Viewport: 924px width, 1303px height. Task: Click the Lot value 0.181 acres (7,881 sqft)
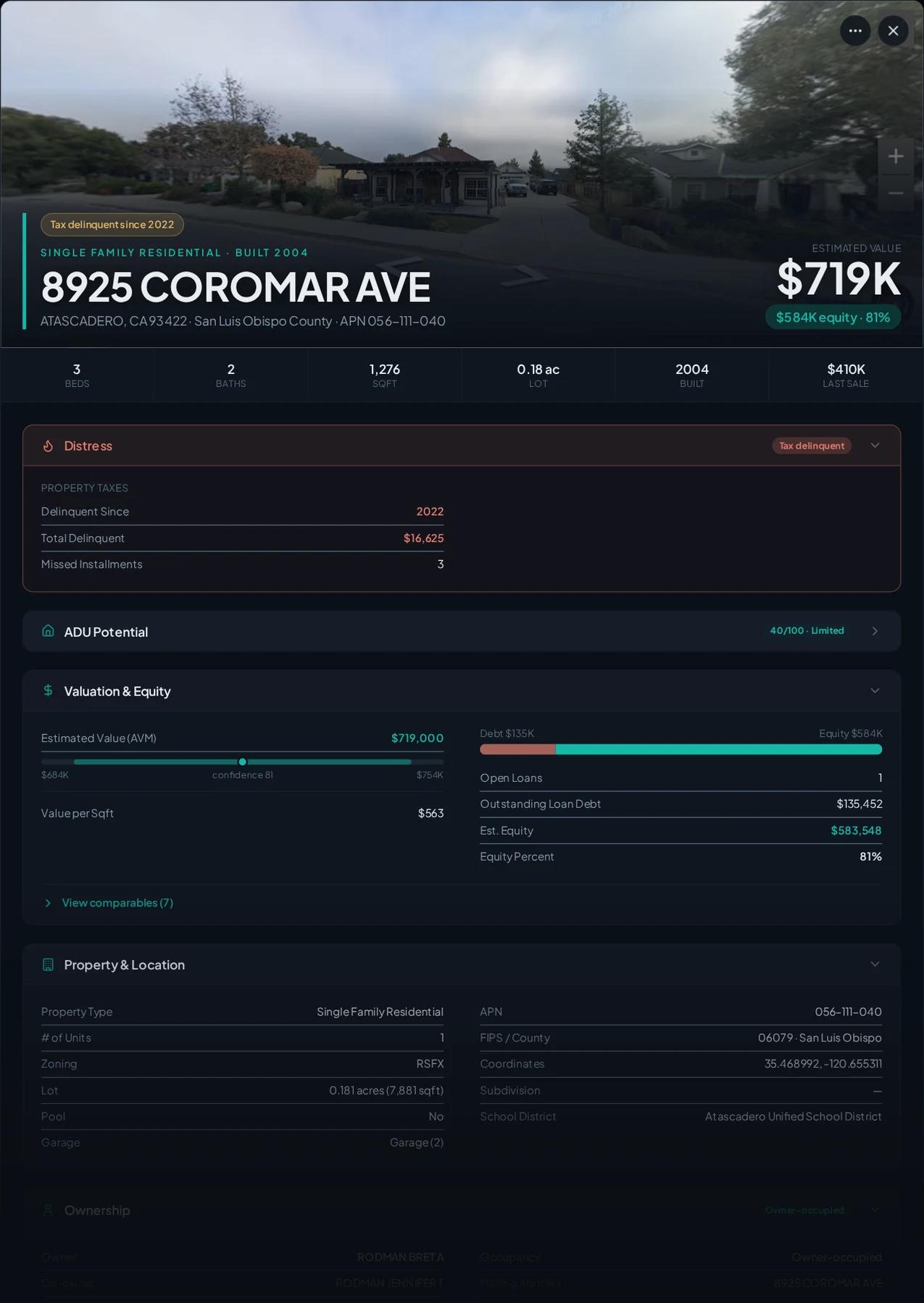tap(386, 1090)
